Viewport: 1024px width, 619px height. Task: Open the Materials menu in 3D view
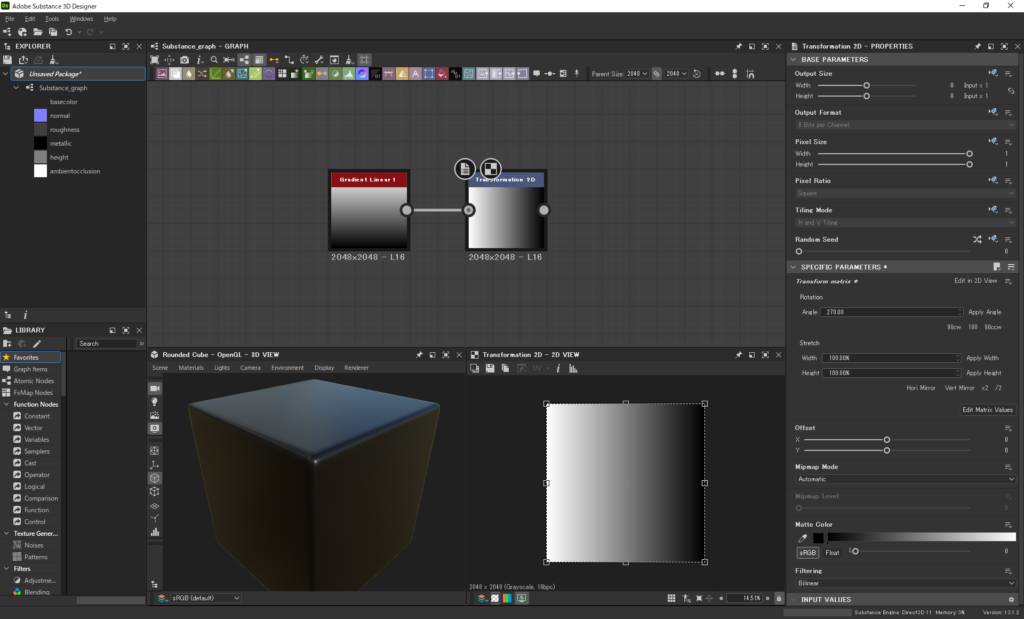point(191,368)
